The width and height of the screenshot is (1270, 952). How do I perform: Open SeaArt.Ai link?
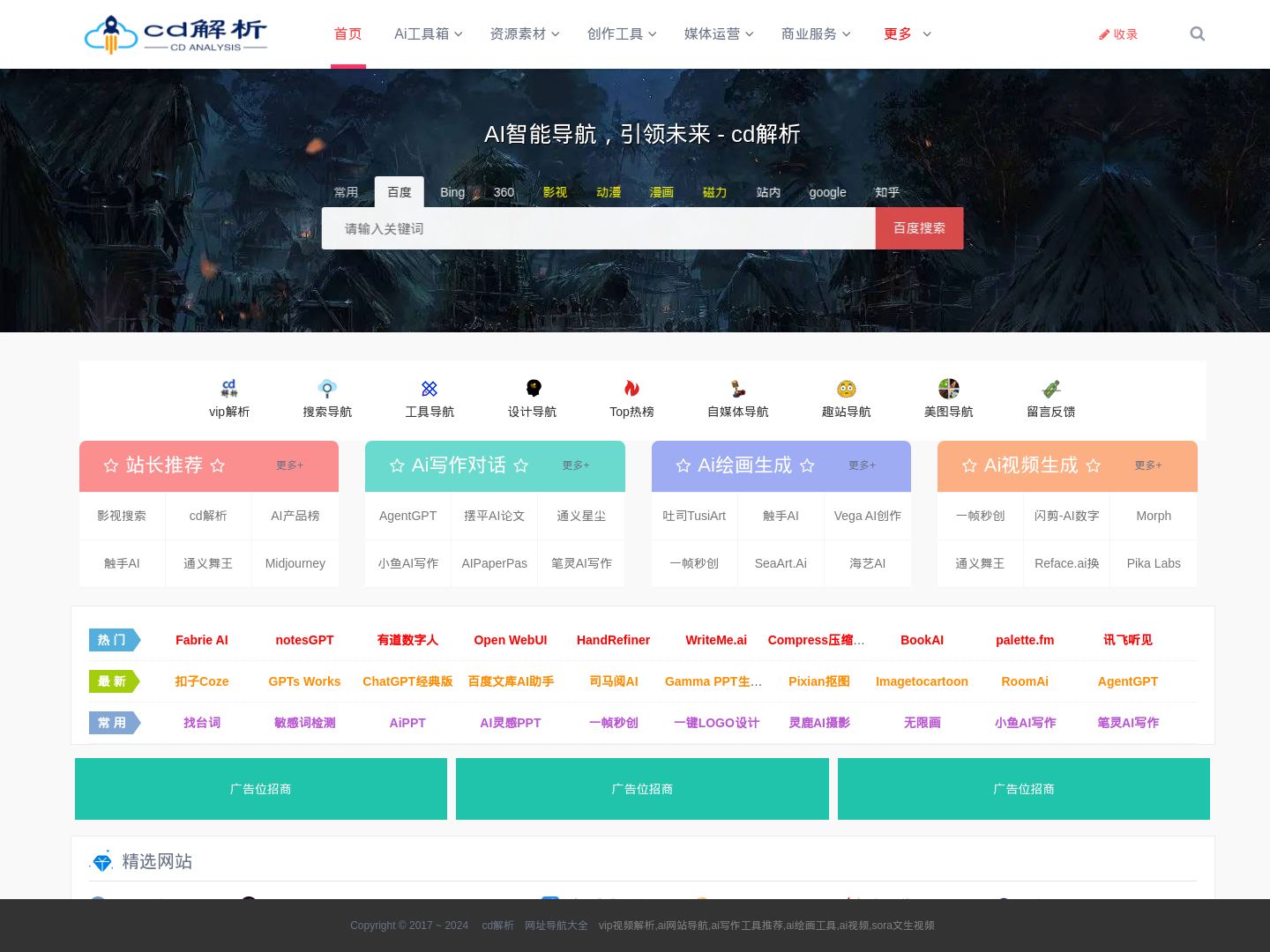[x=781, y=563]
